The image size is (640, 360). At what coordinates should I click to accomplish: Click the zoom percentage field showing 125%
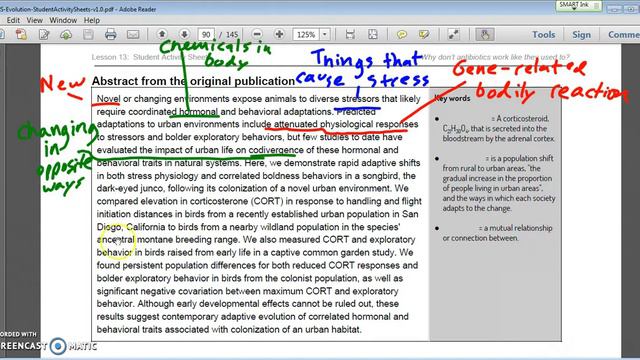(x=306, y=35)
